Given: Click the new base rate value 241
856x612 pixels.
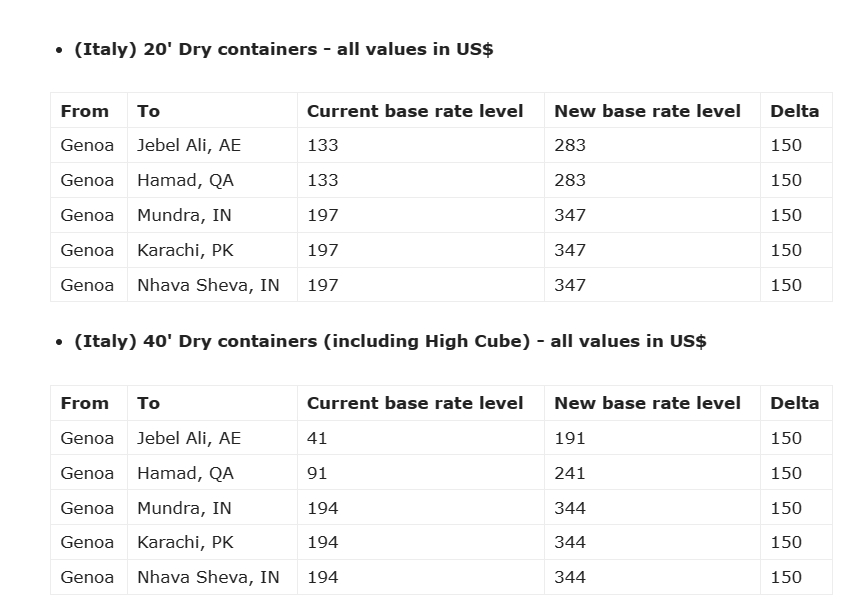Looking at the screenshot, I should click(x=570, y=473).
